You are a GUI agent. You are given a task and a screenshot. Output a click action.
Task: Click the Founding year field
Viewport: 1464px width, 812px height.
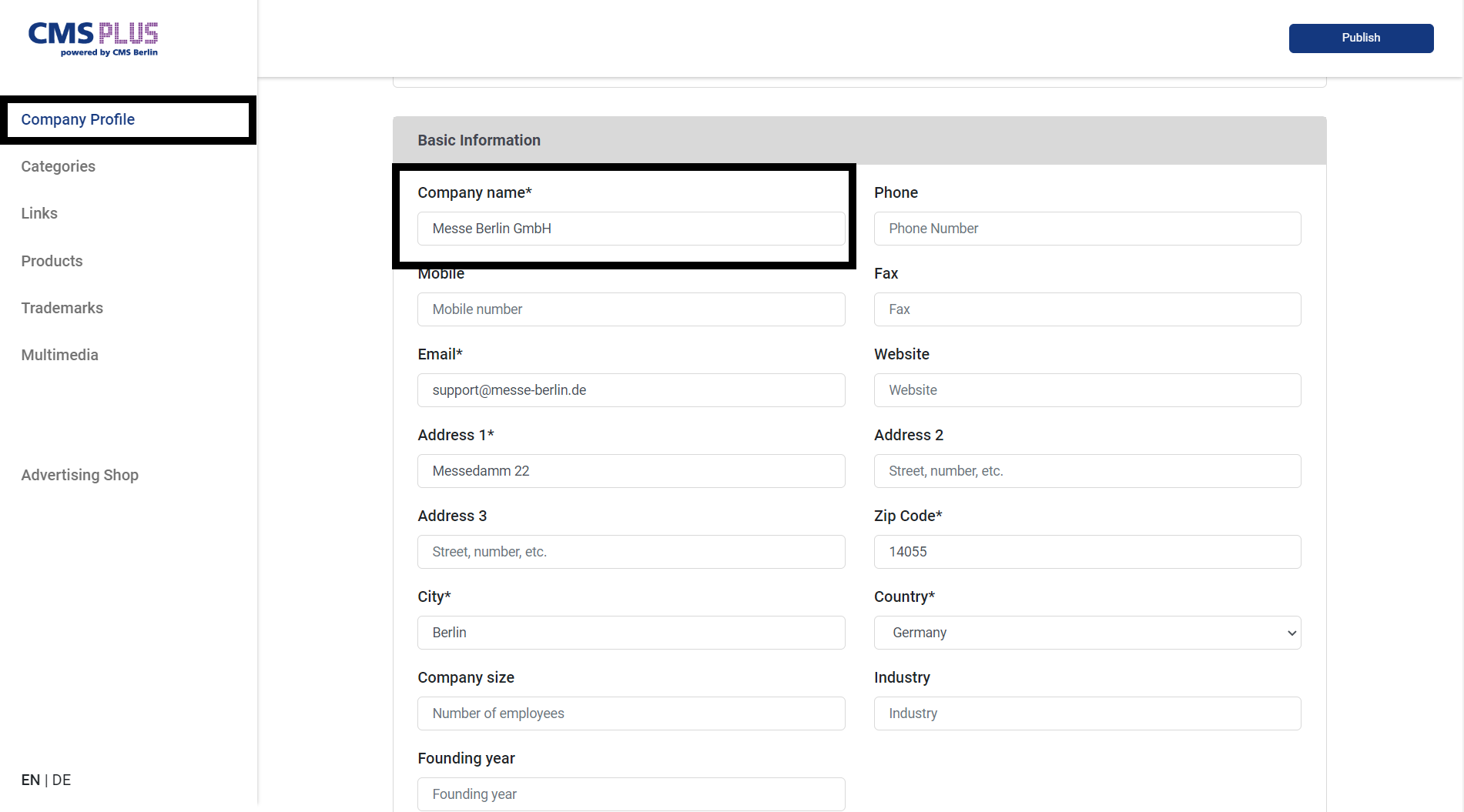631,794
